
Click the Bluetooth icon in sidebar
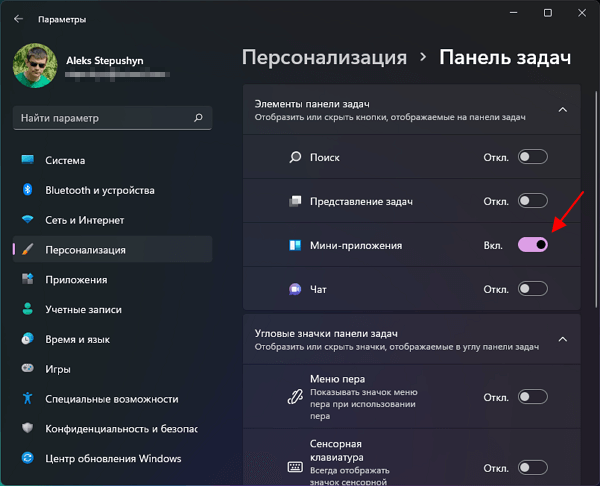coord(28,189)
